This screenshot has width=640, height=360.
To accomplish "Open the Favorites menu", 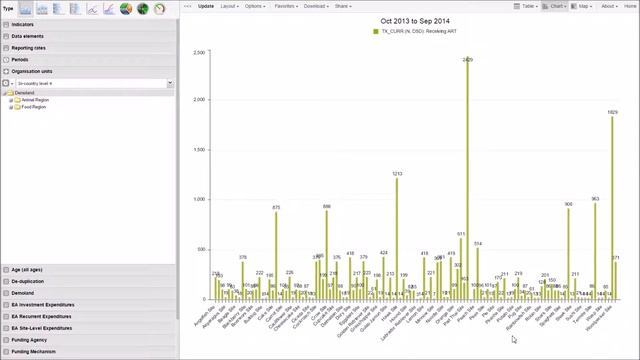I will point(286,6).
